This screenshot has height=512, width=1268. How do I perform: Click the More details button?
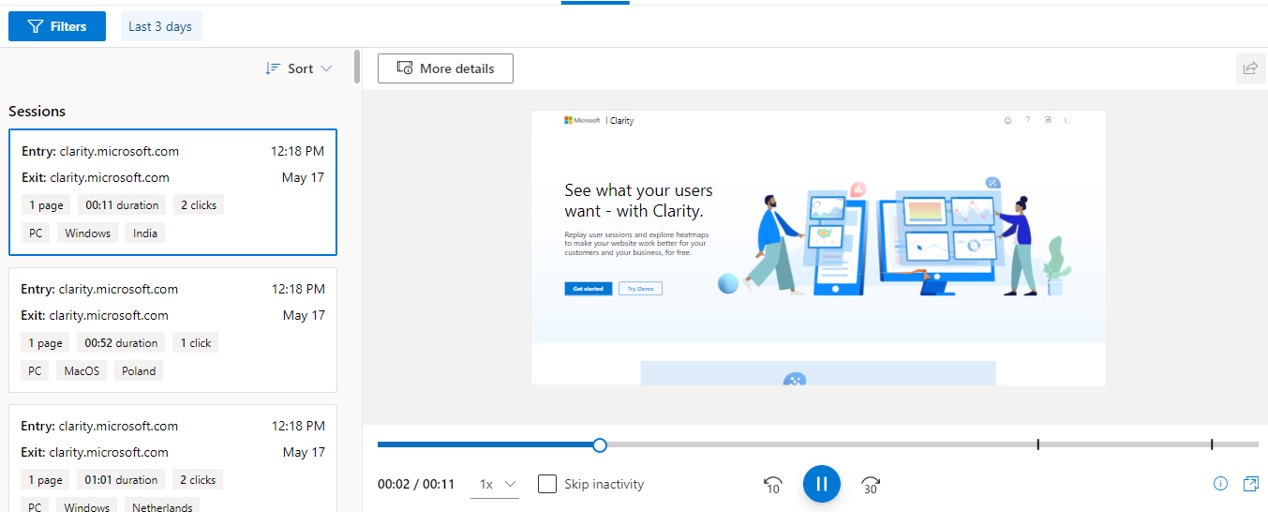445,69
